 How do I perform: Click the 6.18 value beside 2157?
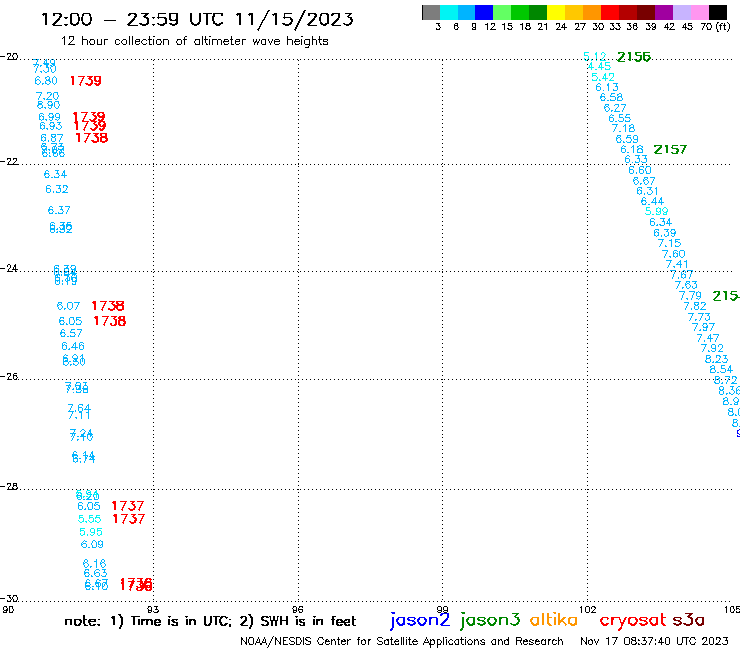[x=632, y=150]
